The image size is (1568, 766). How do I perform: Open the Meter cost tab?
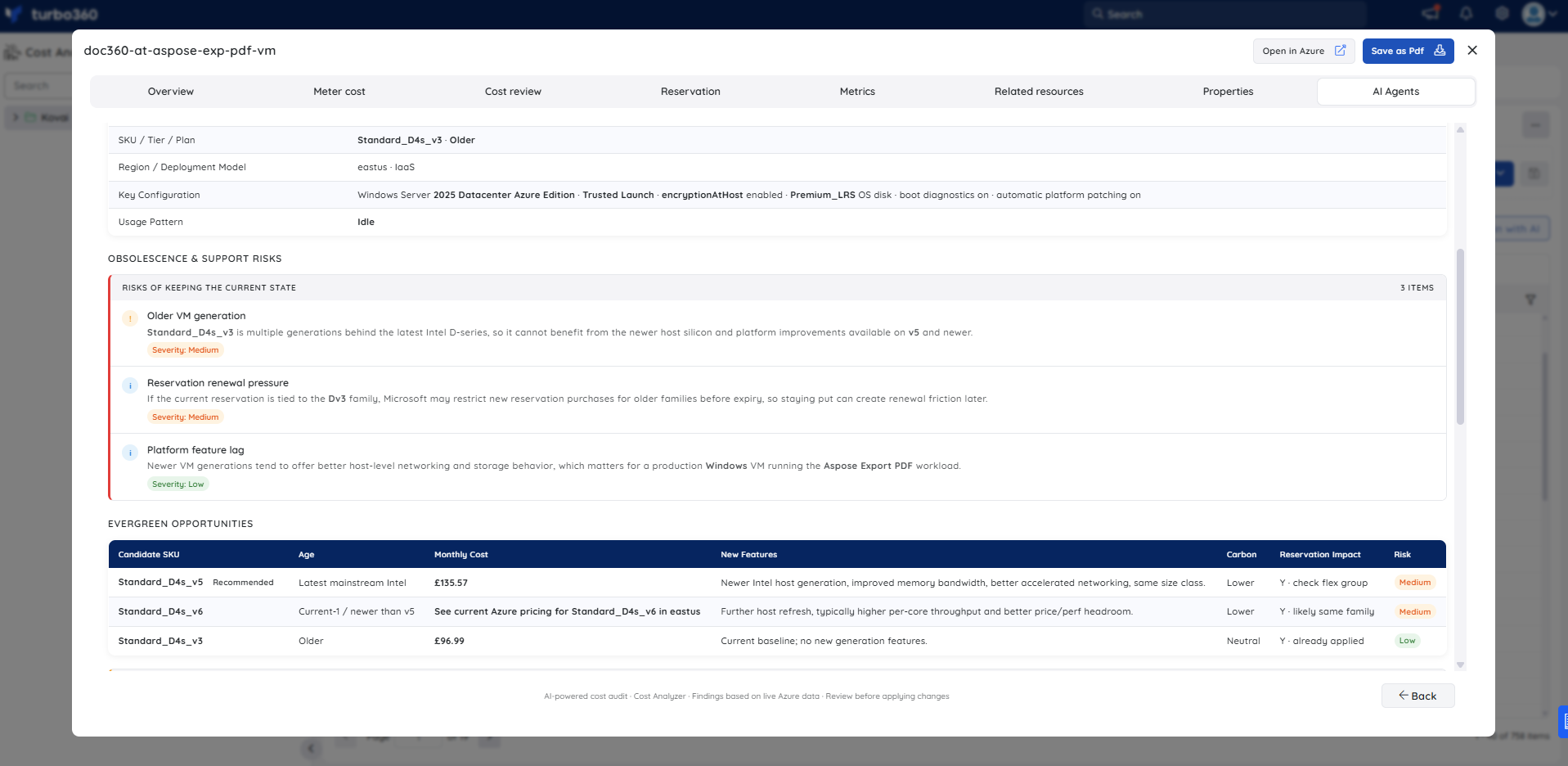[x=339, y=92]
